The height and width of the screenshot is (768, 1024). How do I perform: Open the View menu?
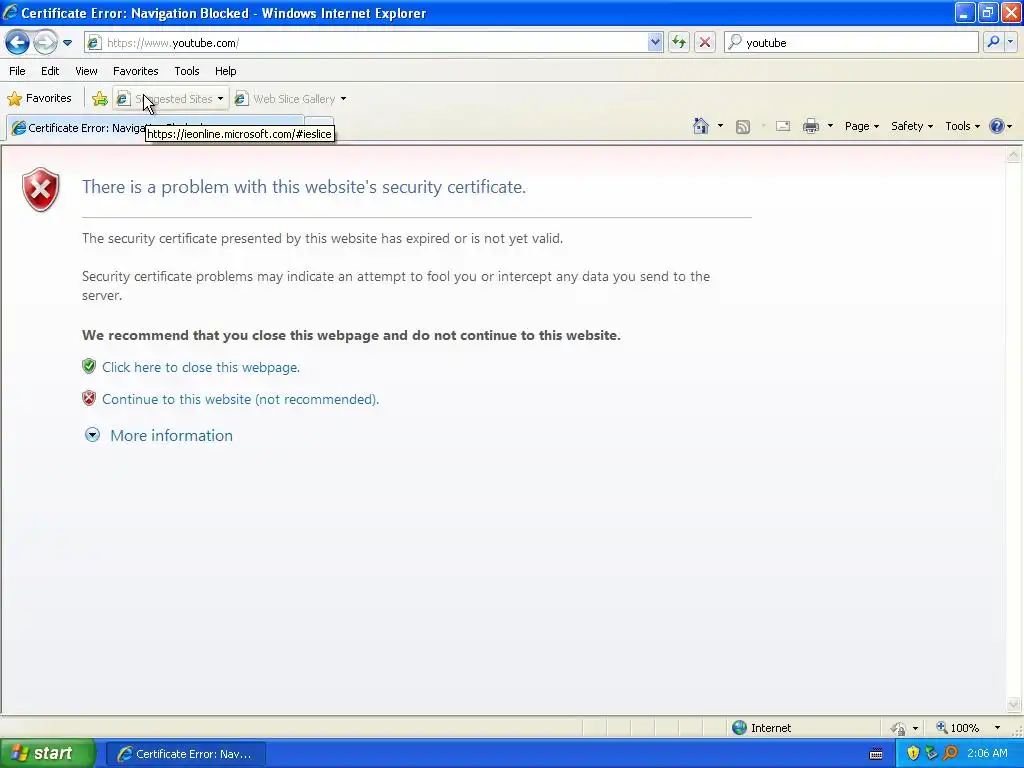pyautogui.click(x=86, y=71)
